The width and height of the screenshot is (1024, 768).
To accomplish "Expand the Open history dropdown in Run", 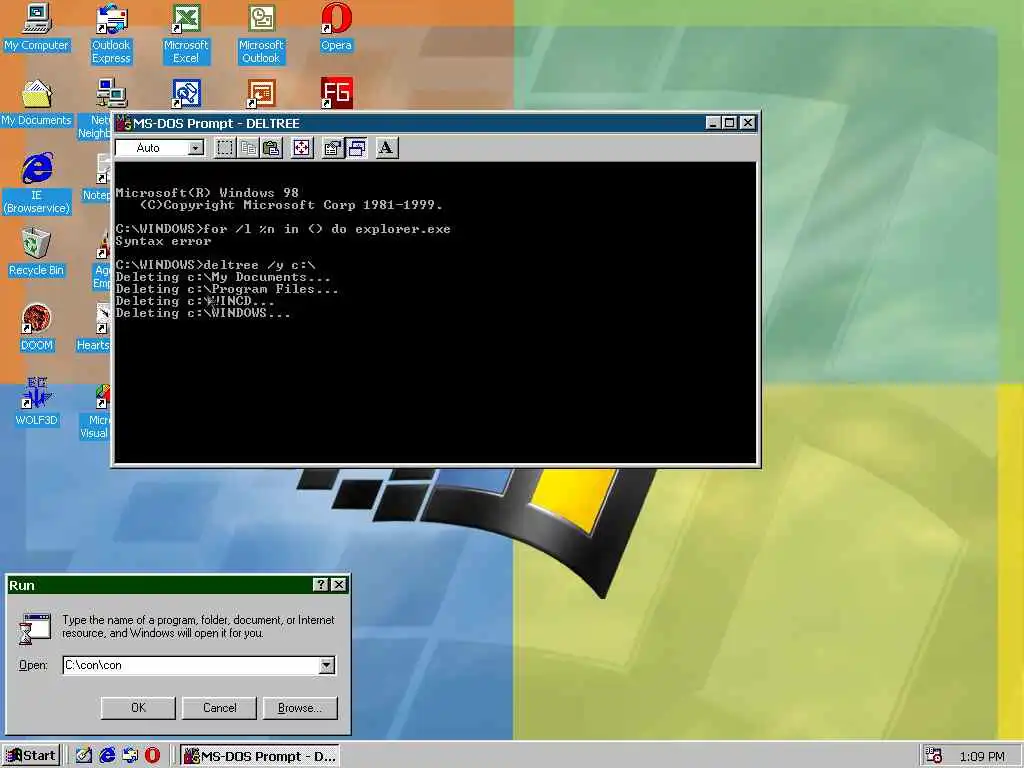I will pyautogui.click(x=327, y=665).
